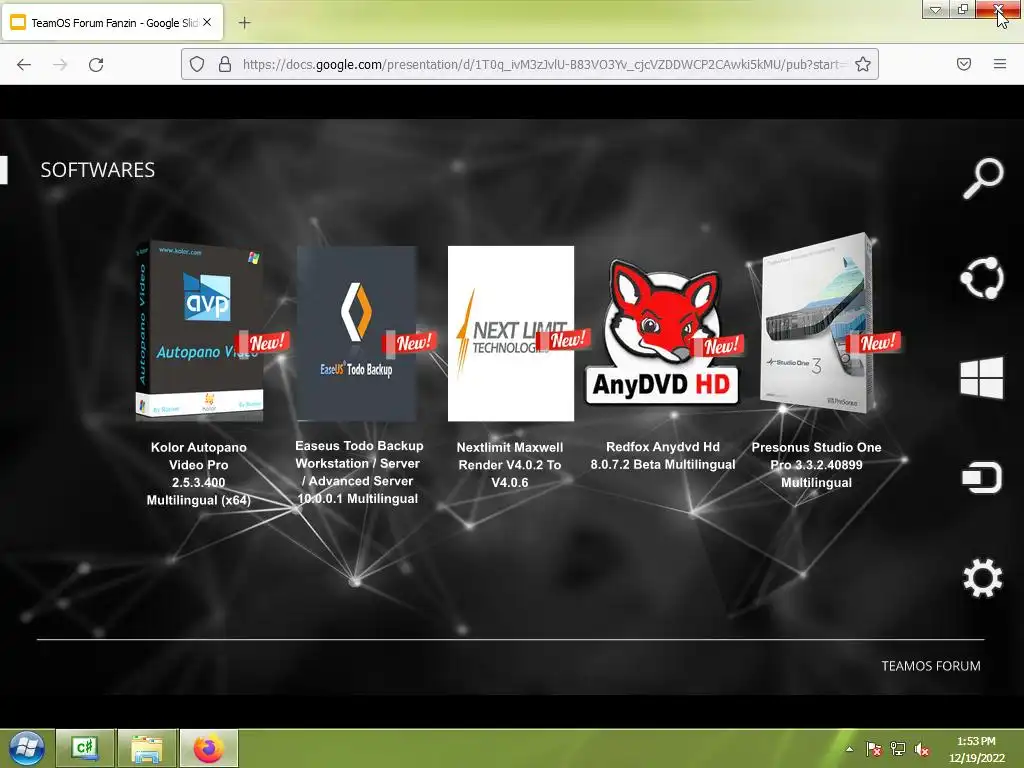Go back with the browser back arrow

pyautogui.click(x=24, y=65)
